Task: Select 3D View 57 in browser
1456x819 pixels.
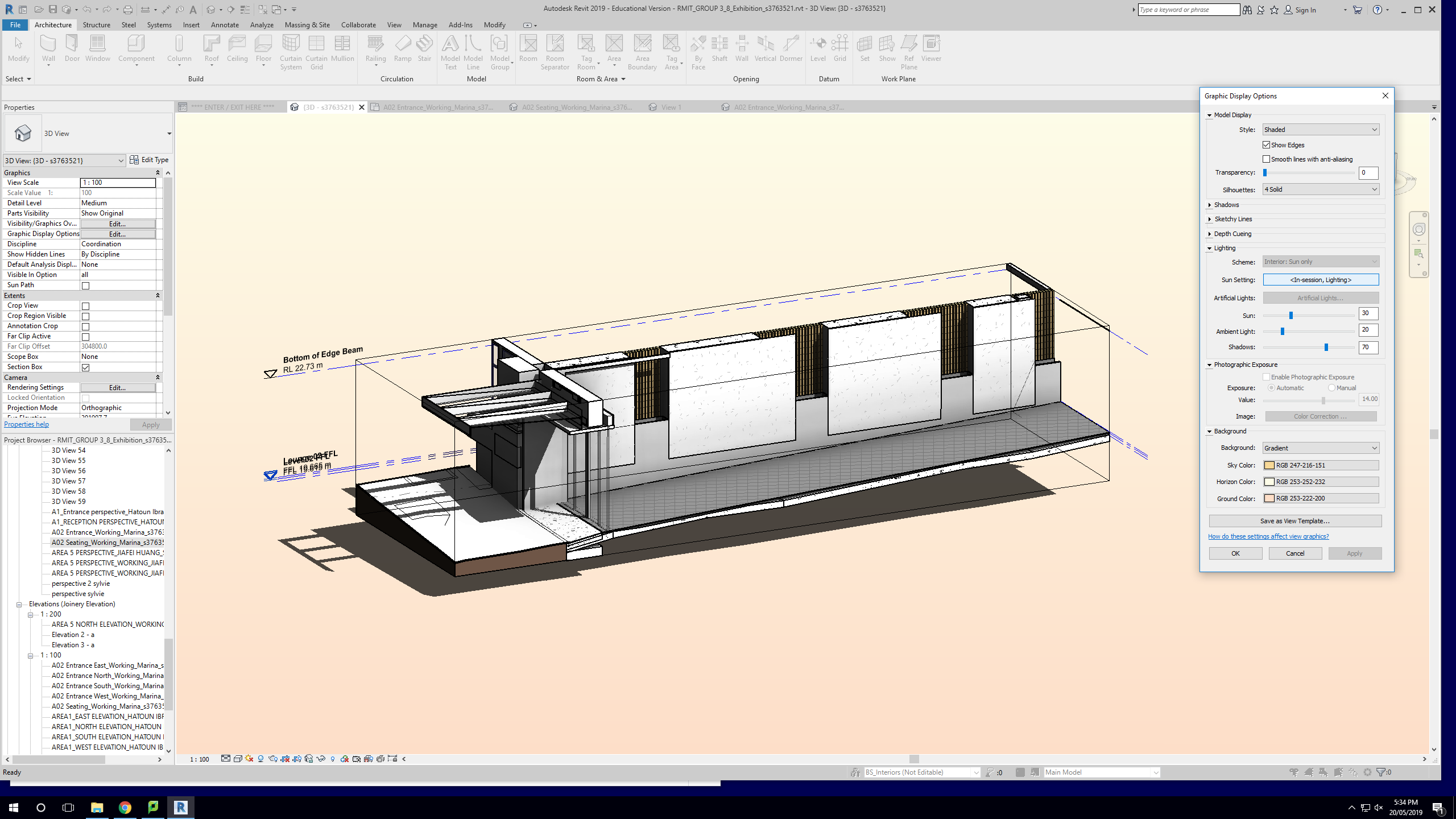Action: pos(68,481)
